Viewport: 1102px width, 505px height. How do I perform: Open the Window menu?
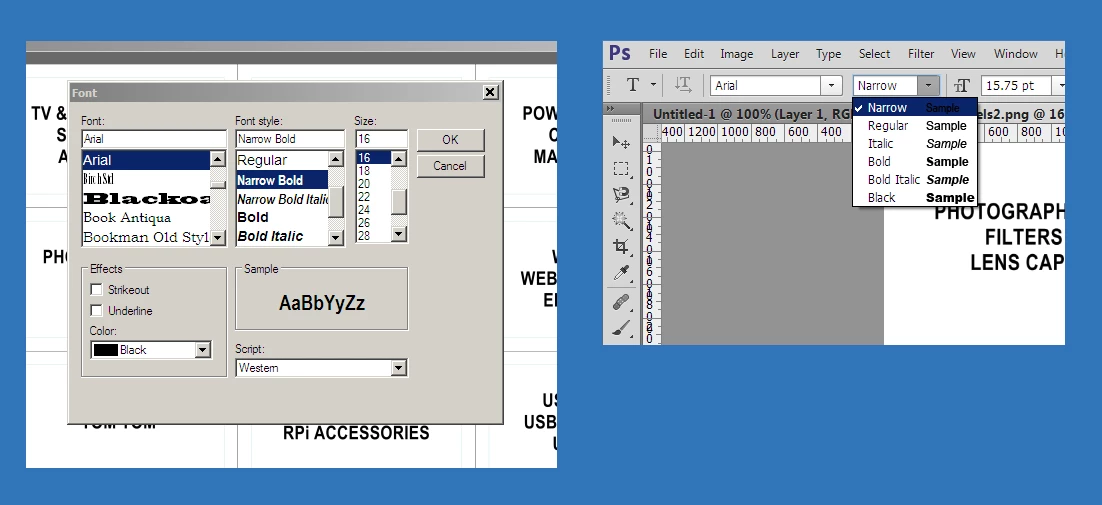pos(1016,53)
